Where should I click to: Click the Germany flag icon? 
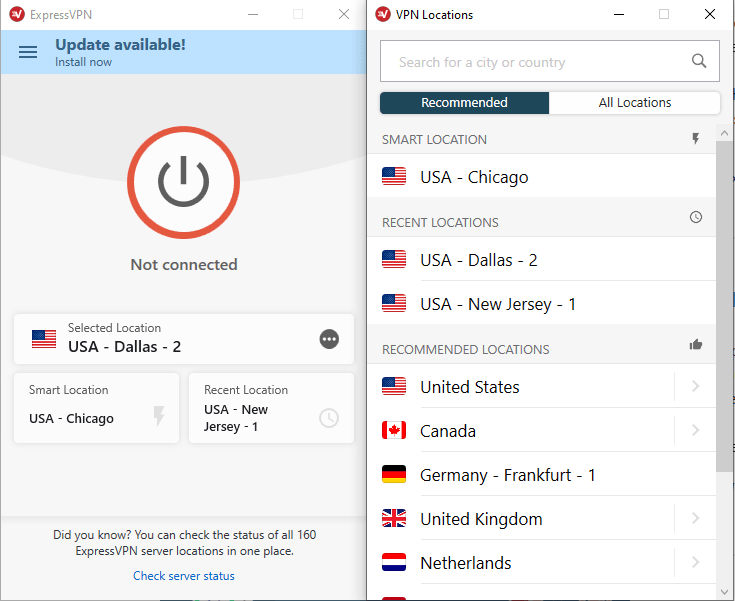[394, 474]
